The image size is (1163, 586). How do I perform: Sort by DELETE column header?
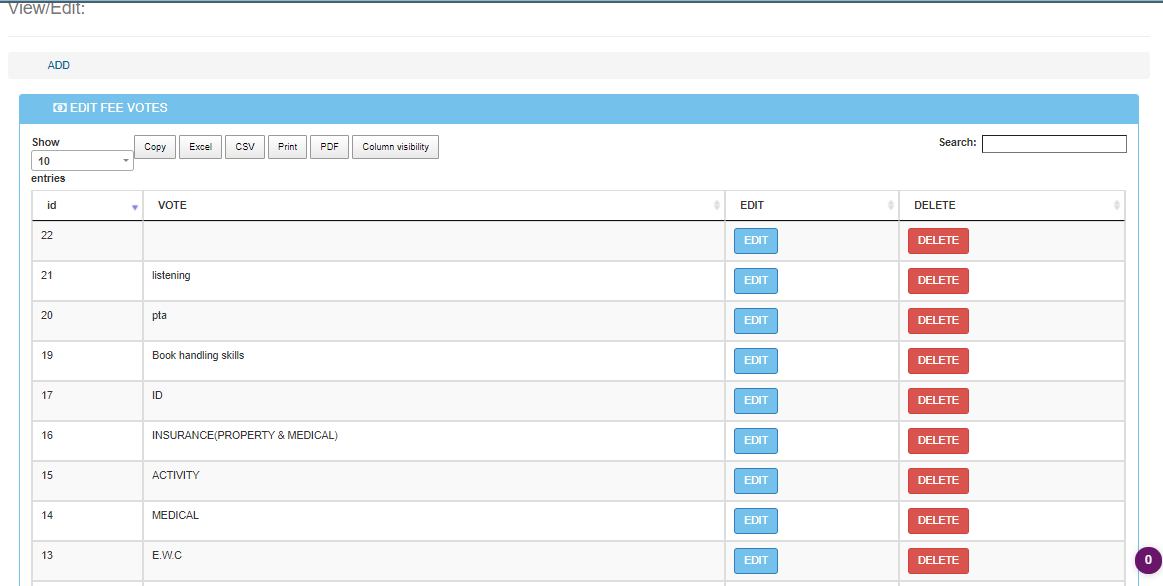pos(1011,205)
